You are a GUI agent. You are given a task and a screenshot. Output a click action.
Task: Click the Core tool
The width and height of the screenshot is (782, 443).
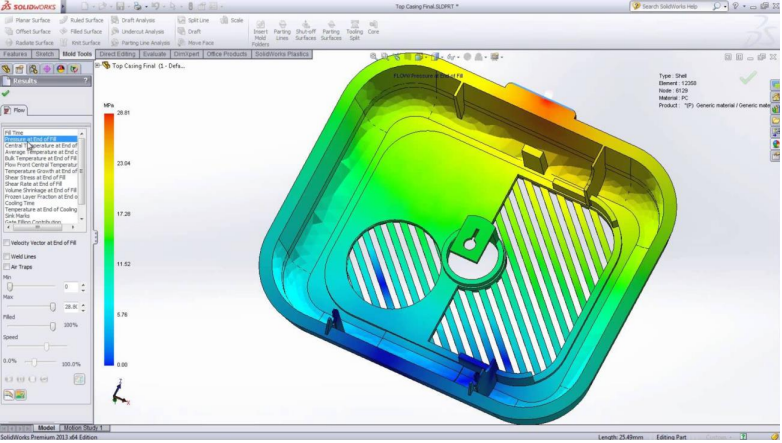pos(374,27)
